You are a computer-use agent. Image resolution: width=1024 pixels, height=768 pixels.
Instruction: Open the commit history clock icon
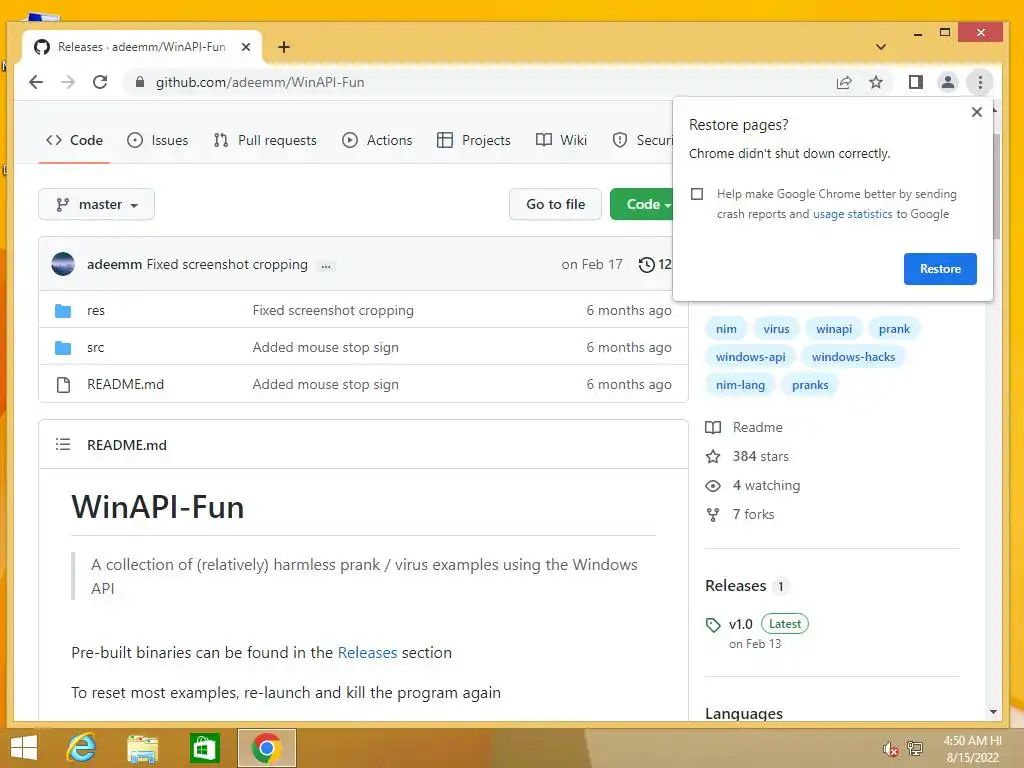(x=646, y=264)
